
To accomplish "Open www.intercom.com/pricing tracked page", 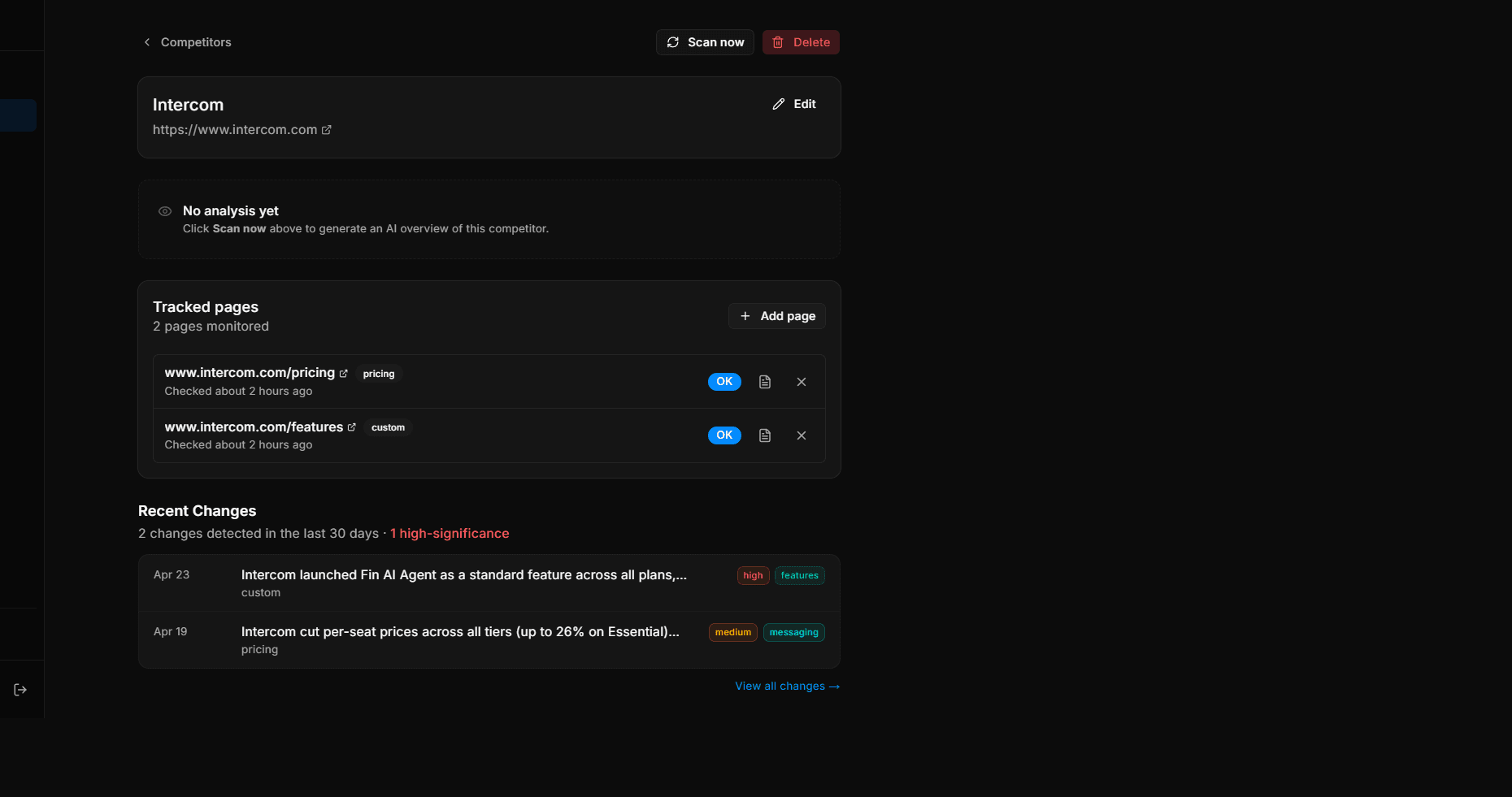I will [x=250, y=373].
